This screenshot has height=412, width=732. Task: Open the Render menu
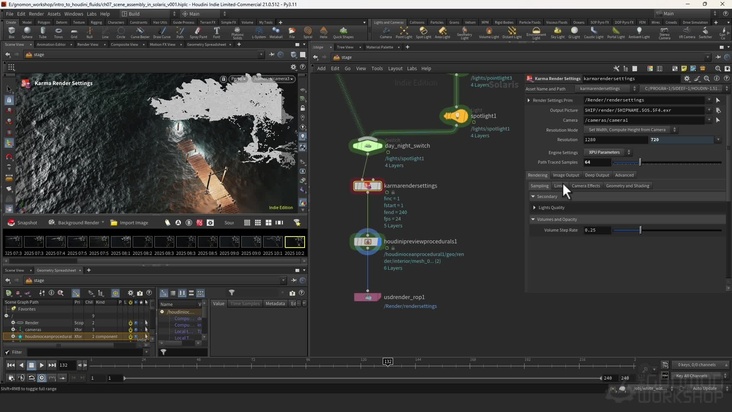coord(36,14)
